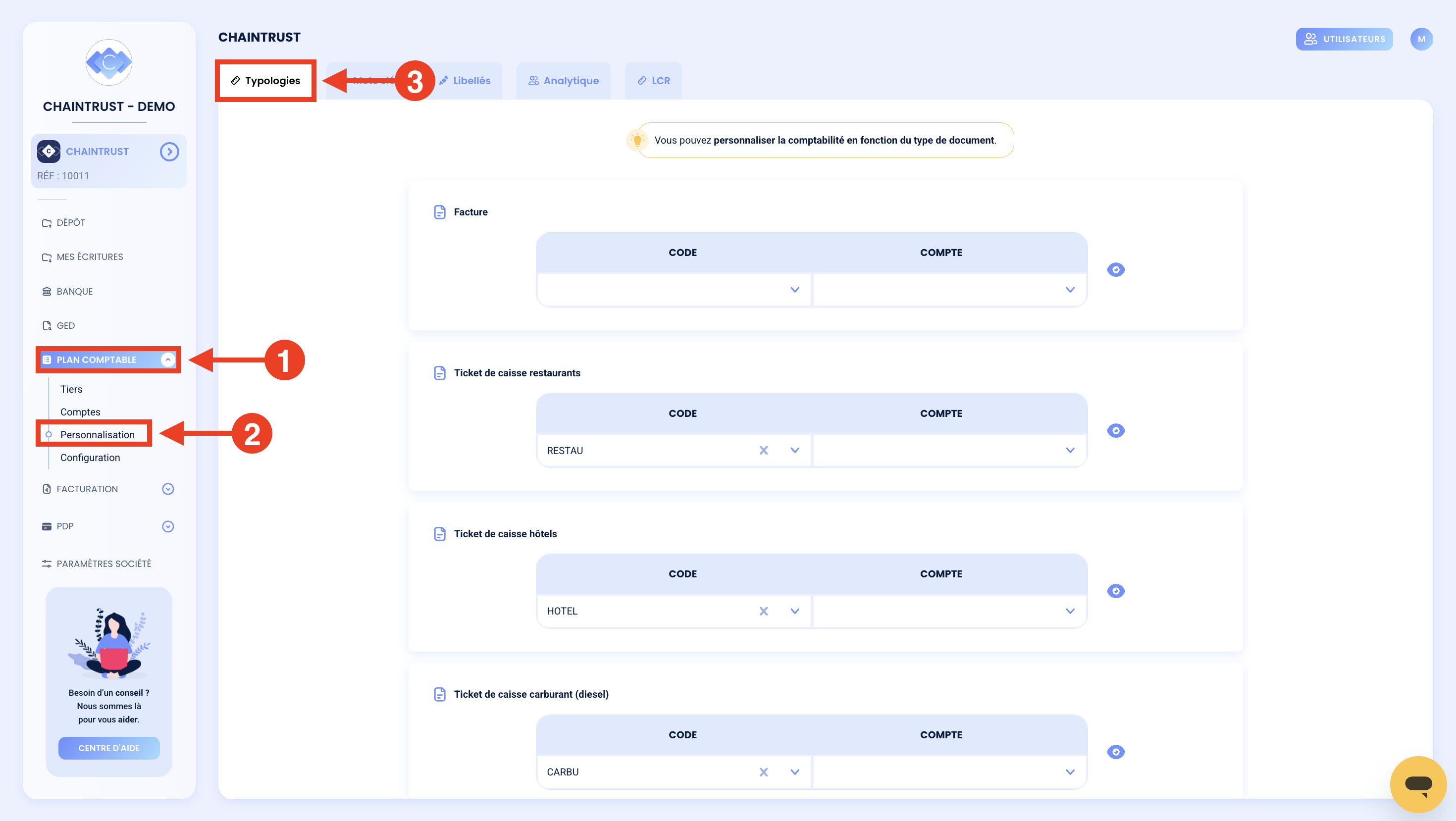The width and height of the screenshot is (1456, 821).
Task: Open the Configuration sub-item
Action: pos(90,458)
